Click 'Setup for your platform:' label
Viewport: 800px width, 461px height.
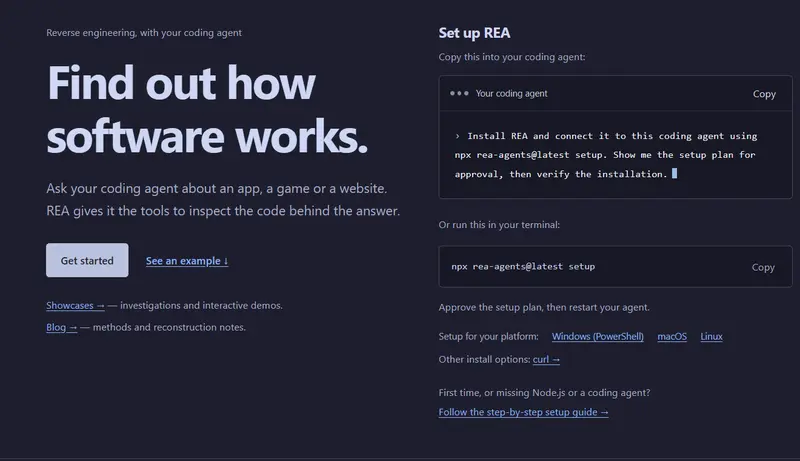[488, 337]
